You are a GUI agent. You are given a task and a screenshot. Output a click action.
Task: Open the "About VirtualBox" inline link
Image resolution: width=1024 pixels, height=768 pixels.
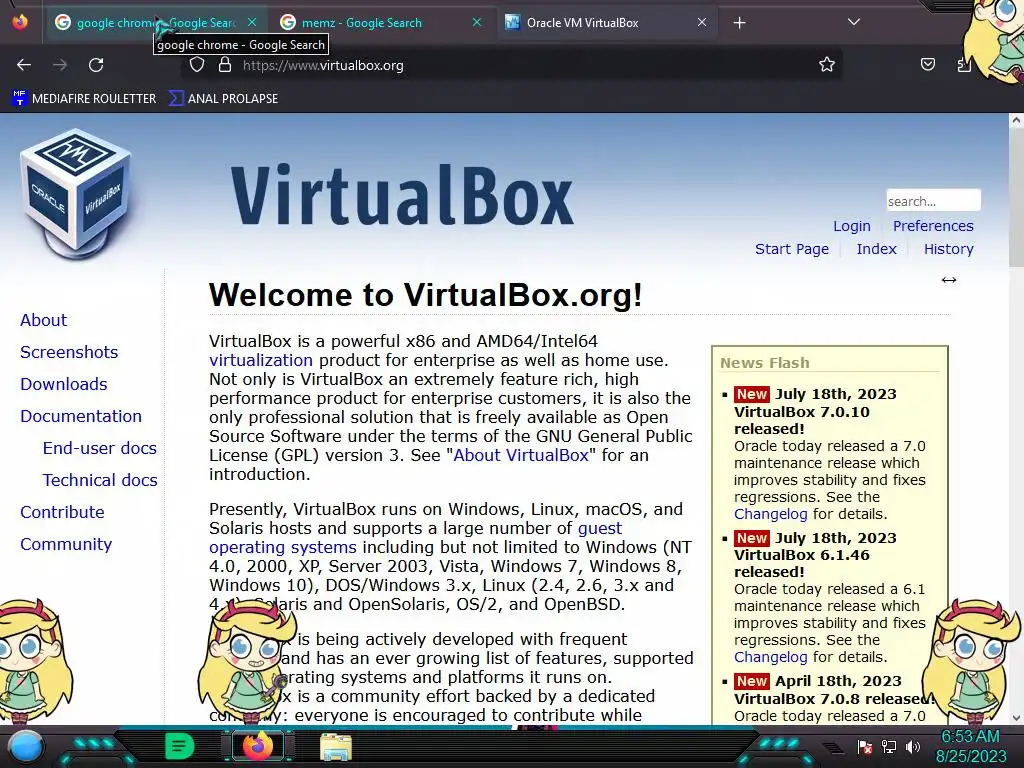click(520, 455)
